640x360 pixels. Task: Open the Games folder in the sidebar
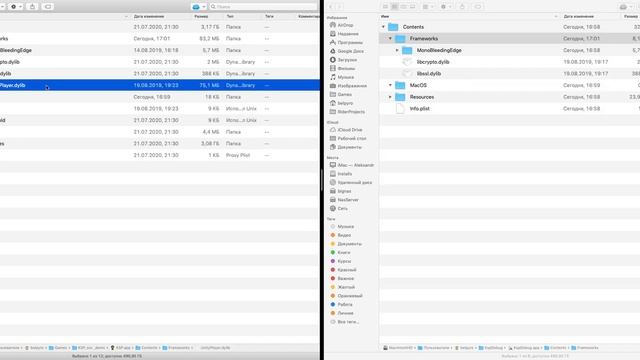click(344, 94)
